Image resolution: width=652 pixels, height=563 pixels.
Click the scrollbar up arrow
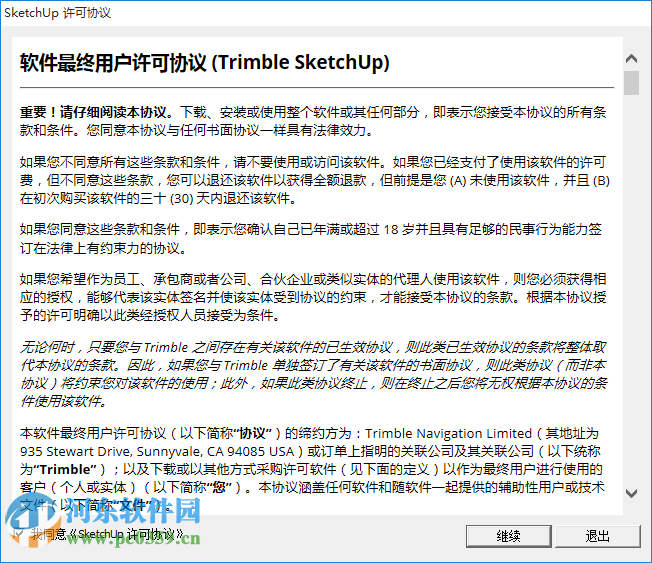[631, 59]
